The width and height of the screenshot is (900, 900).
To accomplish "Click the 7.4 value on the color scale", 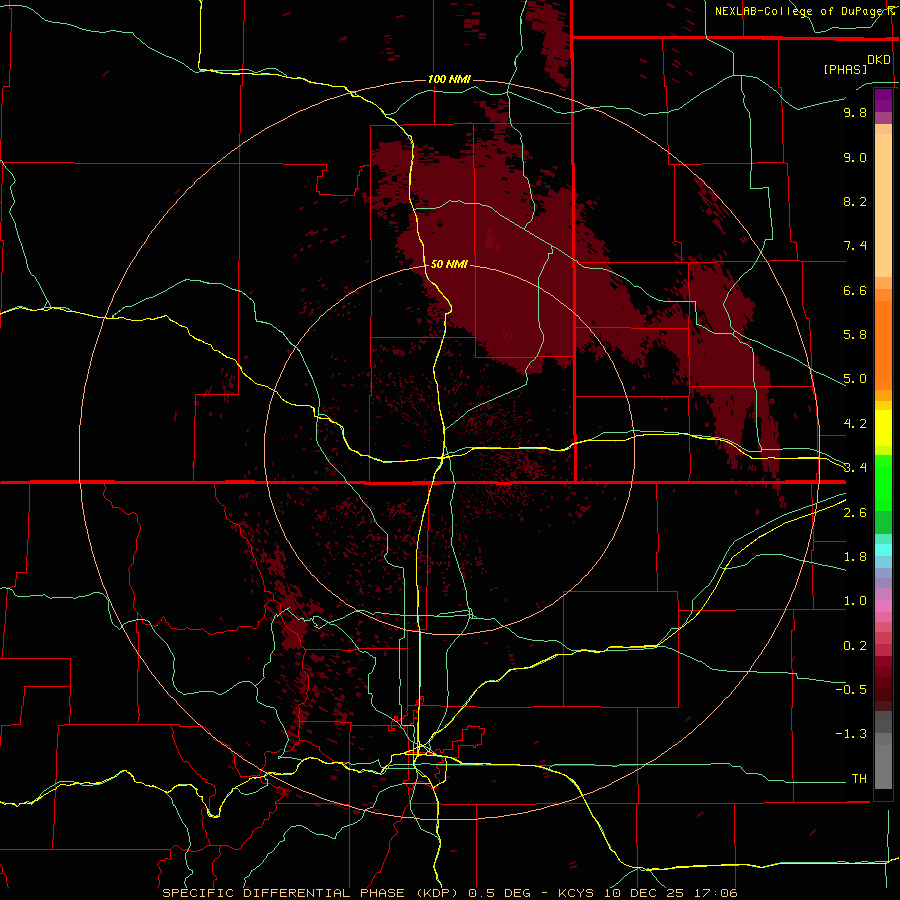I will (x=855, y=246).
